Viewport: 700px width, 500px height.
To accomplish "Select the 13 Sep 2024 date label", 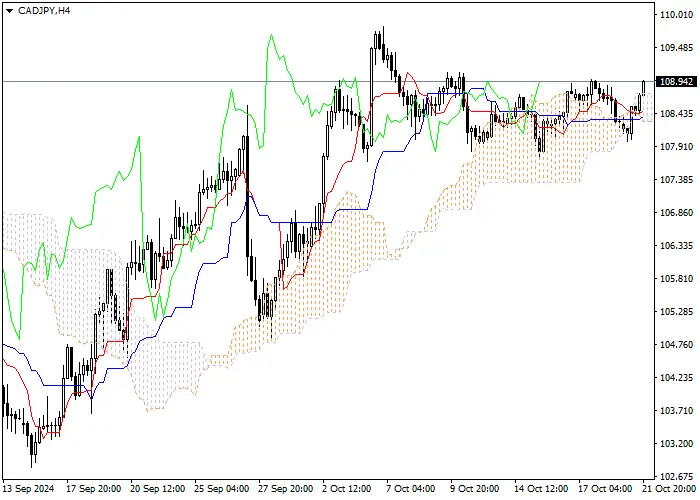I will (x=29, y=489).
